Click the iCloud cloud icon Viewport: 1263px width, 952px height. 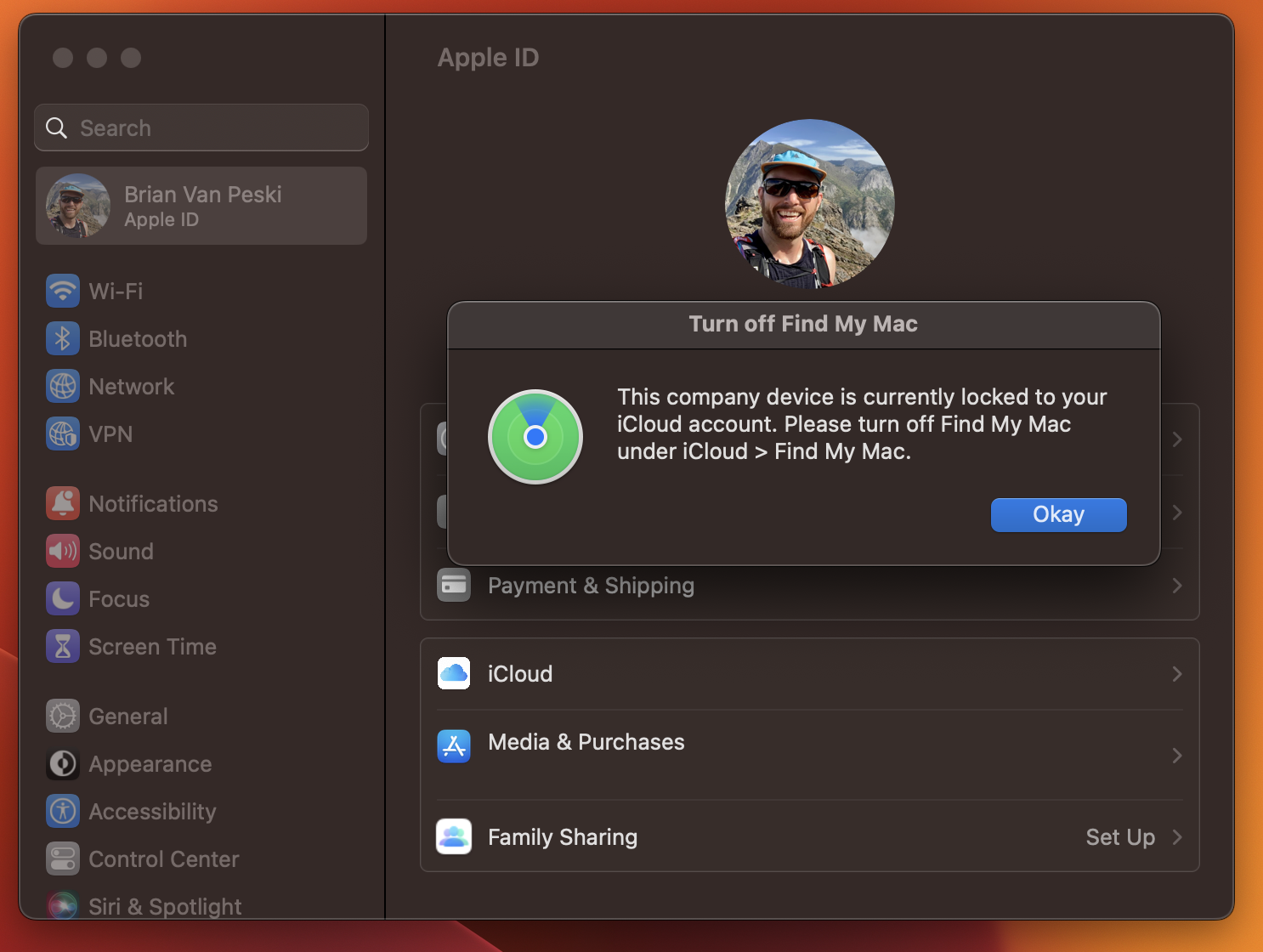pos(454,674)
